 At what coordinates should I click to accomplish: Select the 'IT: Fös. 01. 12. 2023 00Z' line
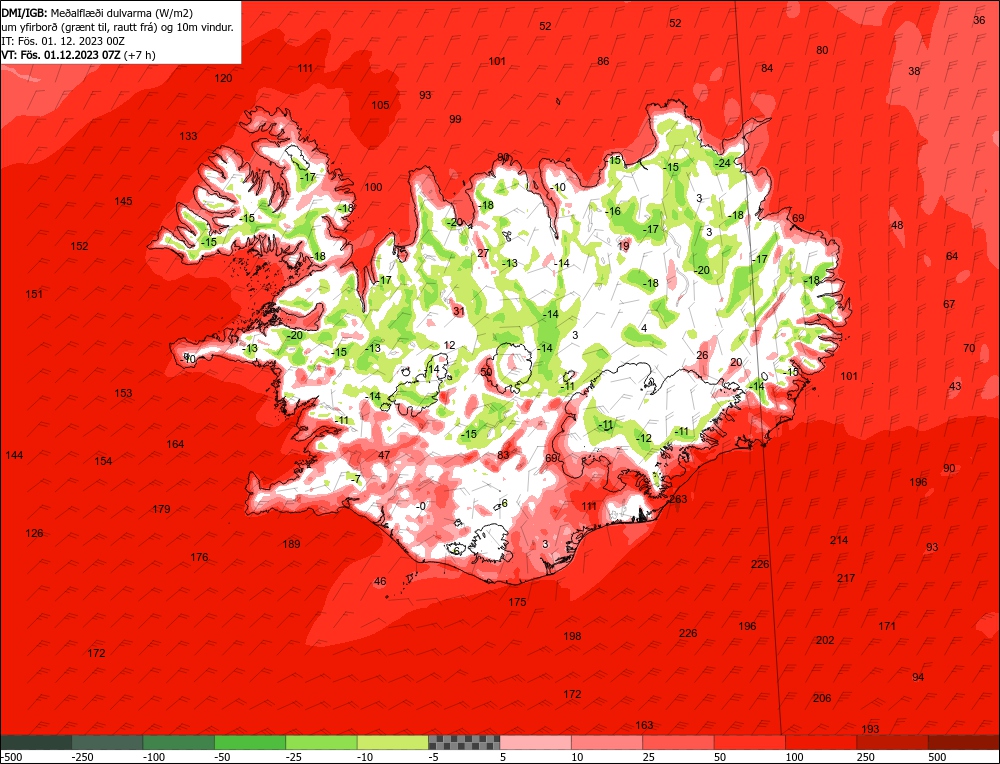[63, 41]
